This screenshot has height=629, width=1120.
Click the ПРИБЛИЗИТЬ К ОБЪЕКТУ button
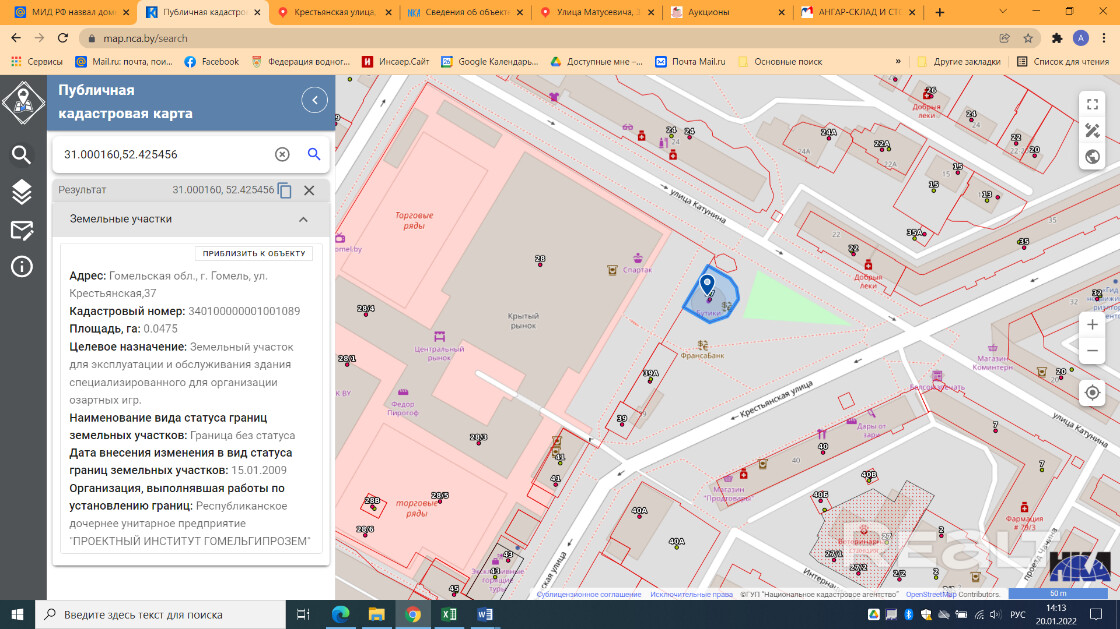click(254, 253)
